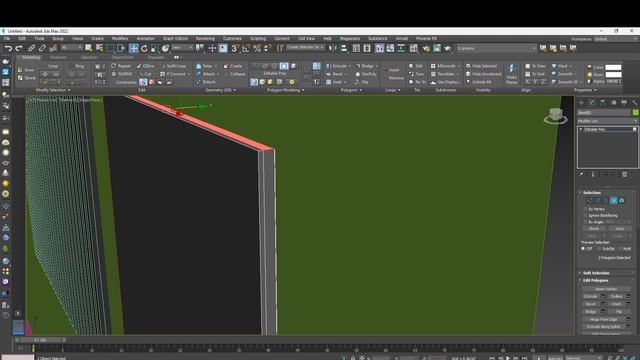Select the Off preview selection radio
Image resolution: width=640 pixels, height=360 pixels.
(583, 248)
